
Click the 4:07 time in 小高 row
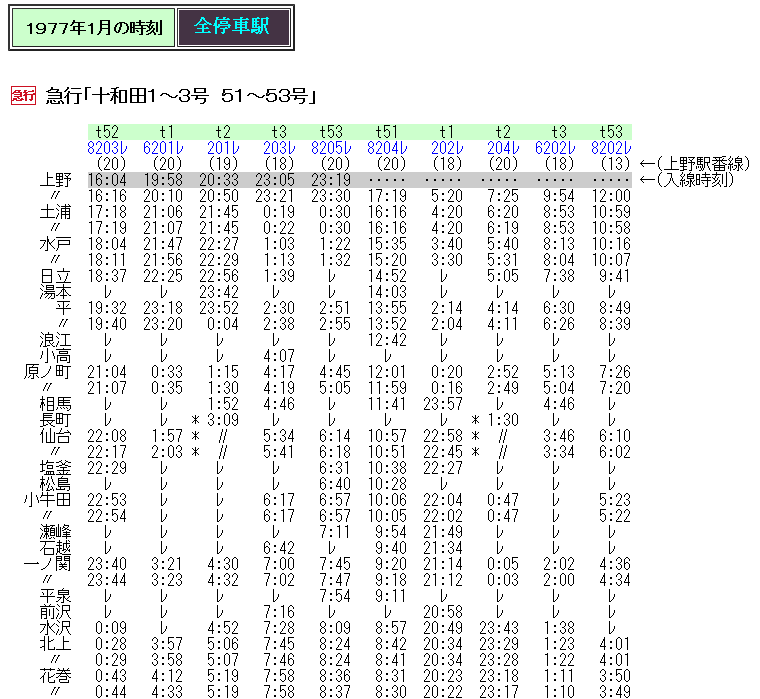coord(279,356)
